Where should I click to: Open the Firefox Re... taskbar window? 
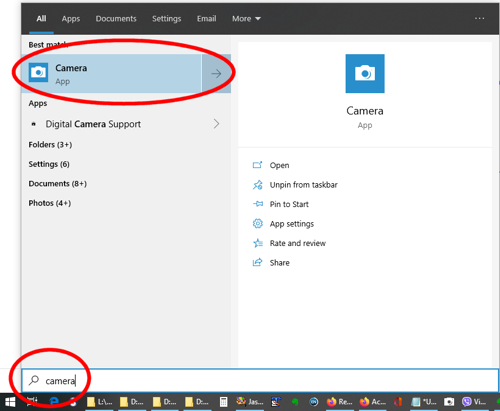[x=339, y=402]
